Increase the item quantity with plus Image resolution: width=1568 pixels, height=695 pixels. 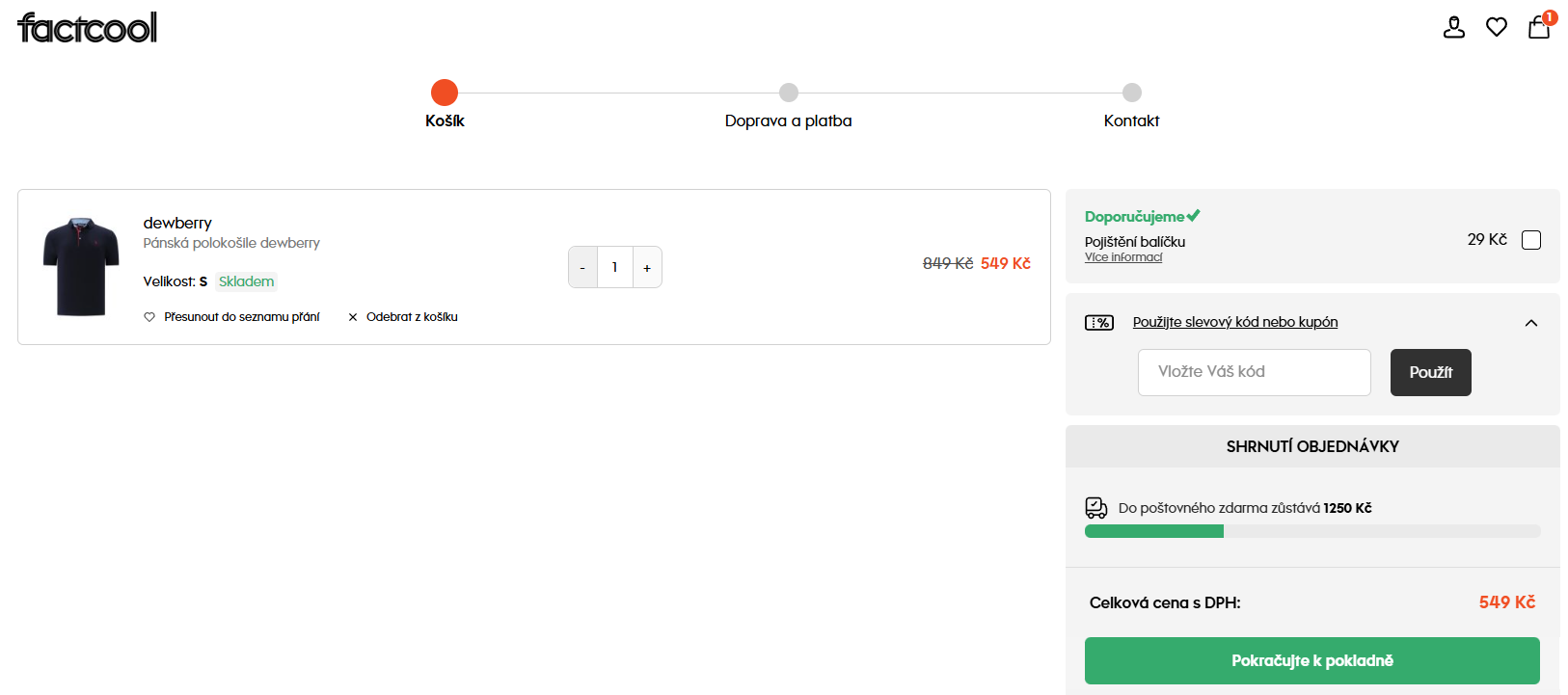[x=647, y=268]
